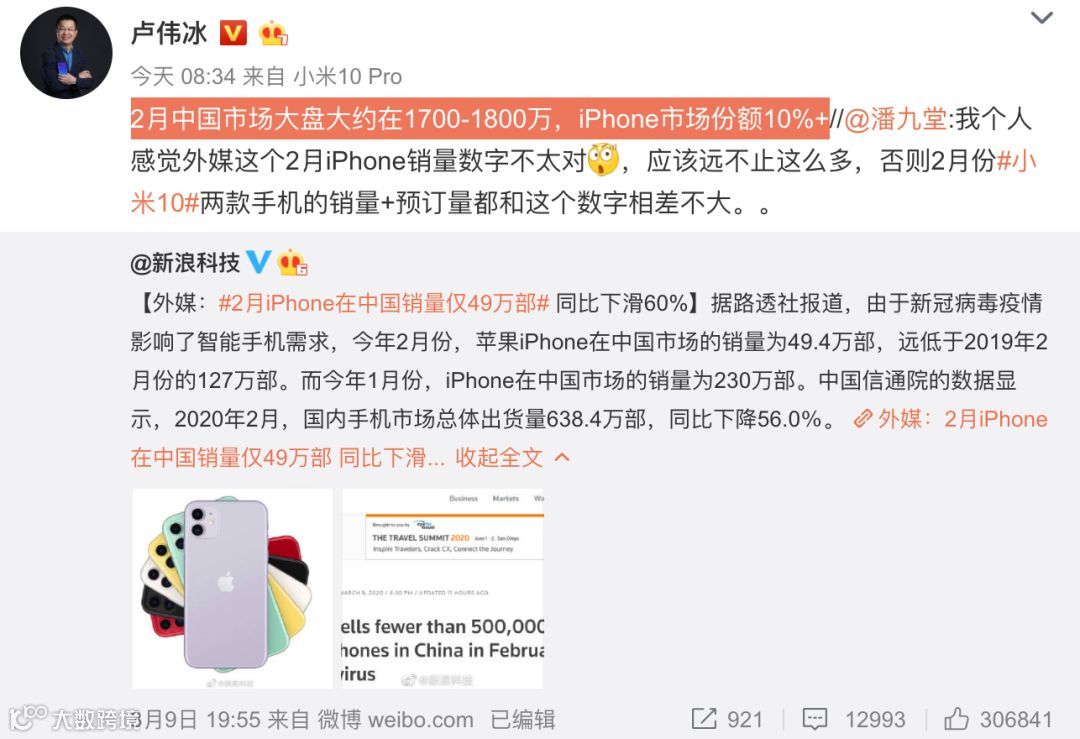Click the repost share icon showing 921
This screenshot has height=739, width=1080.
[704, 719]
